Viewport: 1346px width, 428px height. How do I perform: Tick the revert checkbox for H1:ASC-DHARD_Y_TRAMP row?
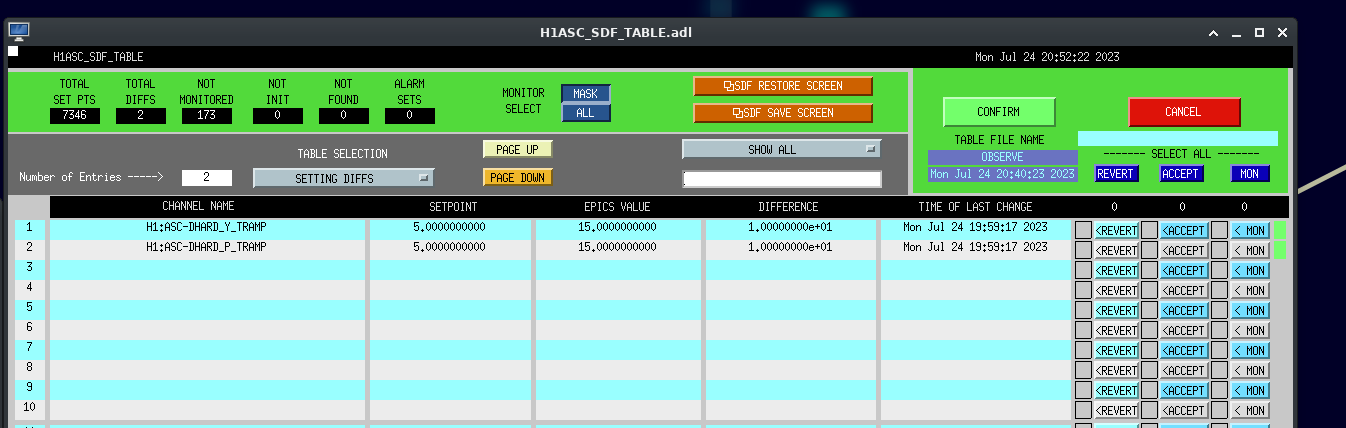(1083, 230)
